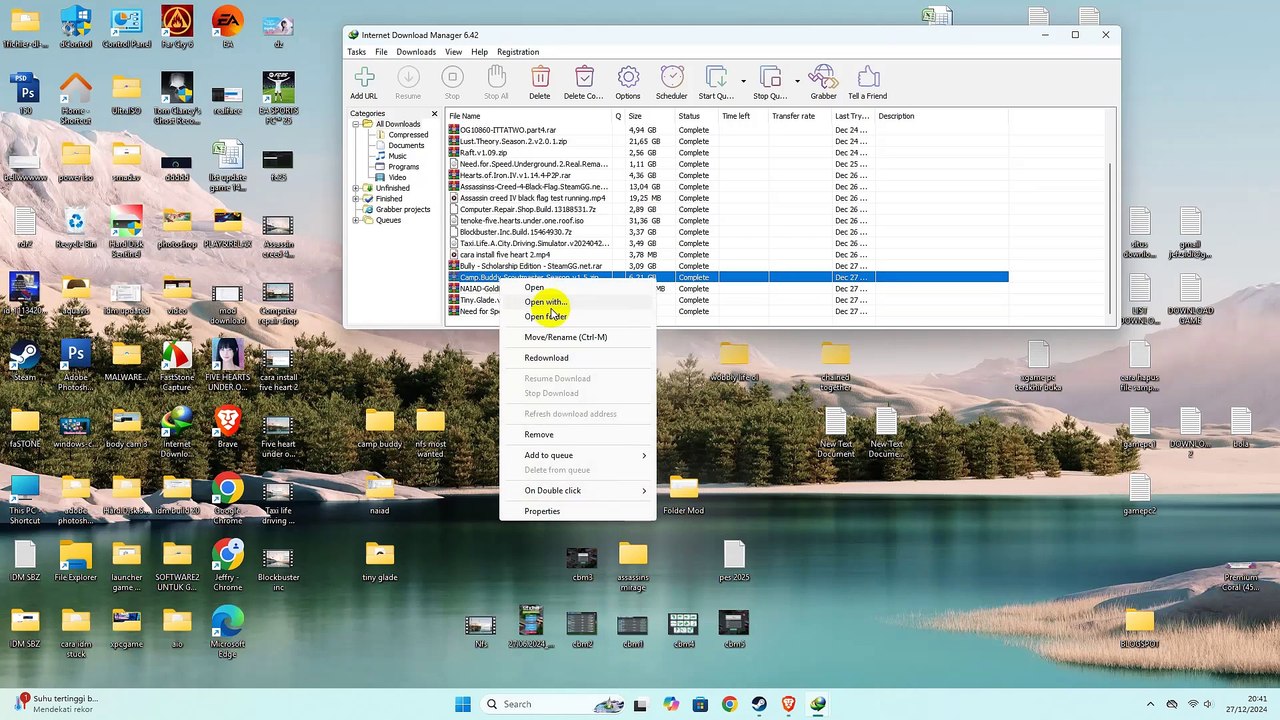Select the Video category
Image resolution: width=1280 pixels, height=720 pixels.
(x=397, y=177)
